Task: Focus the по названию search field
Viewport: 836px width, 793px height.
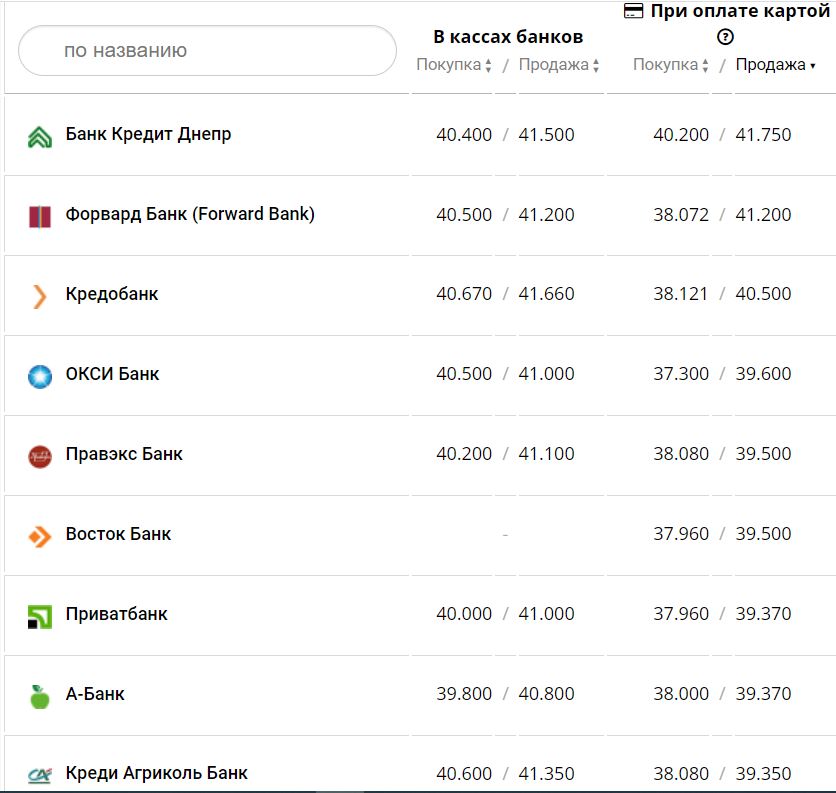Action: click(x=207, y=50)
